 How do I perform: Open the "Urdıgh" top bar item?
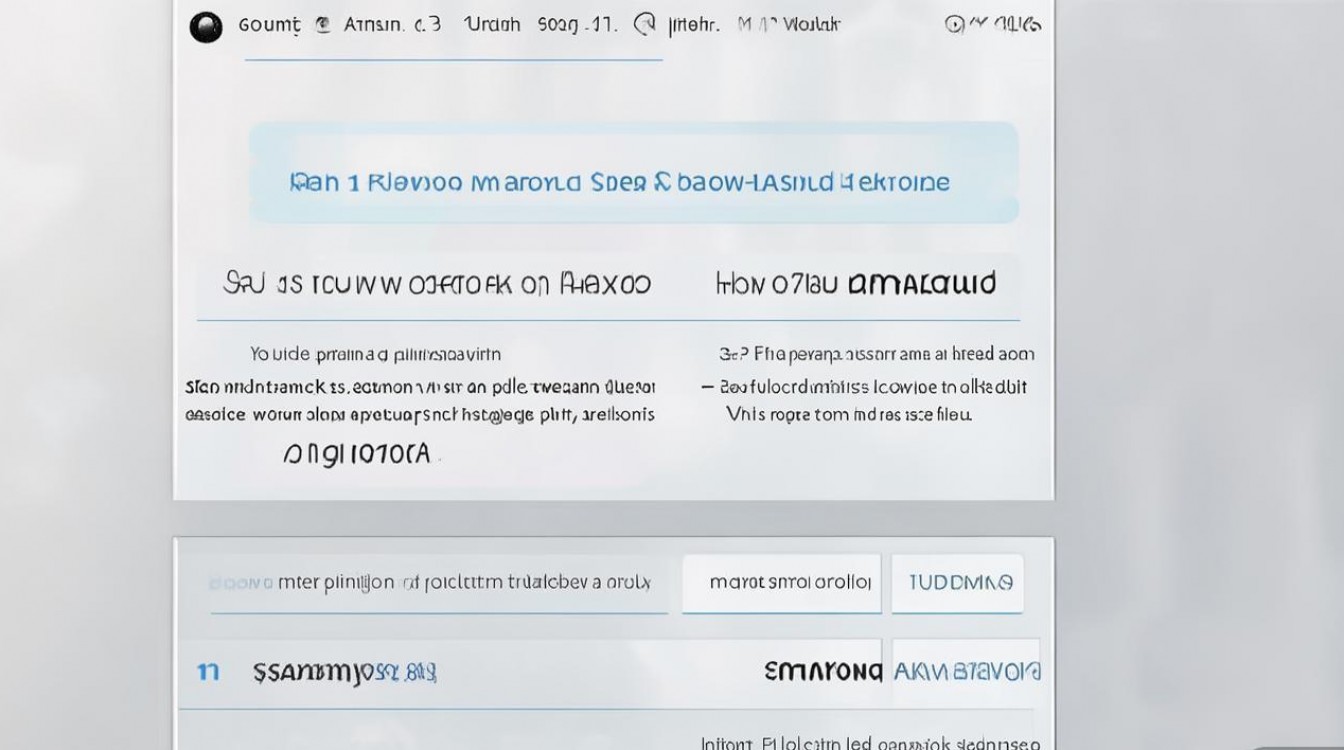coord(492,26)
